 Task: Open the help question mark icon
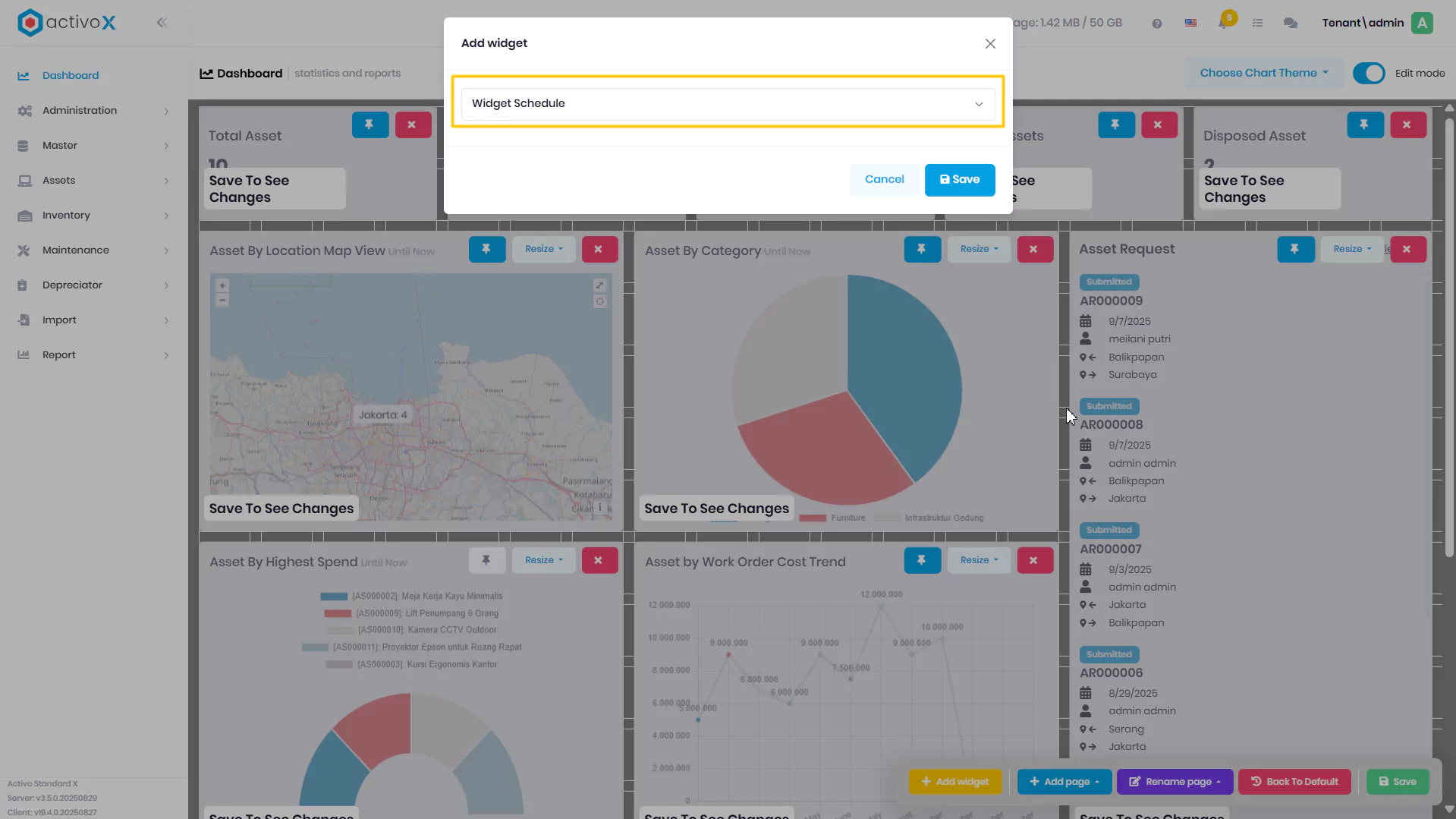[1156, 24]
